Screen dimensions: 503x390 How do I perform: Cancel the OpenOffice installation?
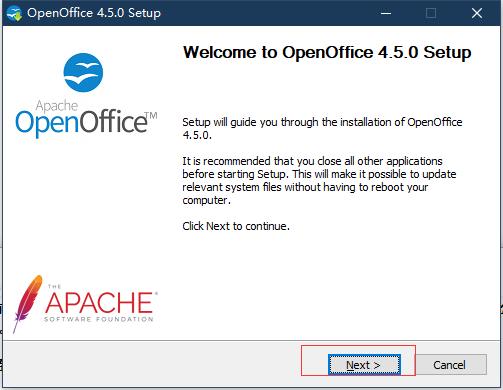(449, 365)
